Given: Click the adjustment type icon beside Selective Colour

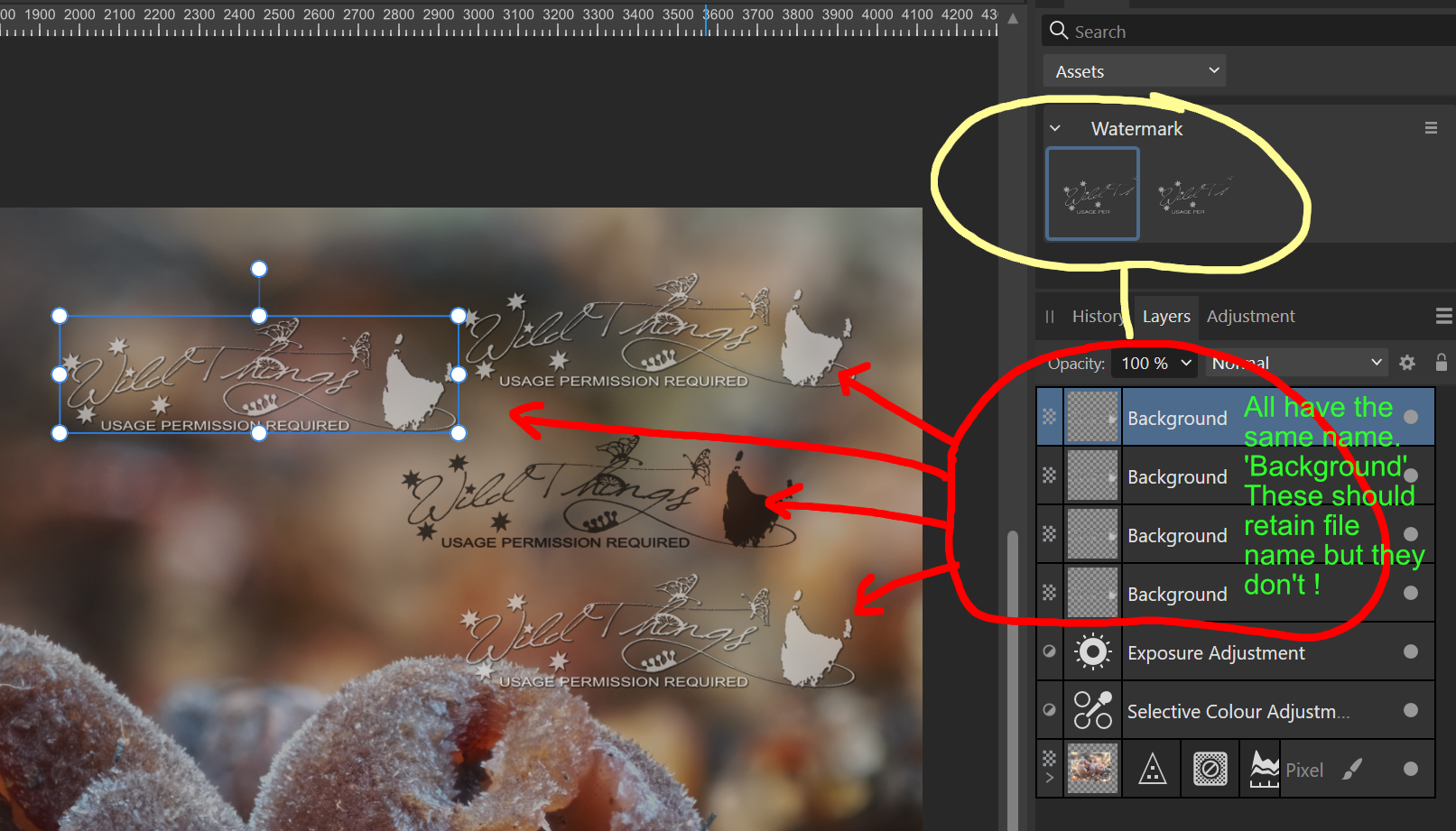Looking at the screenshot, I should [x=1049, y=710].
